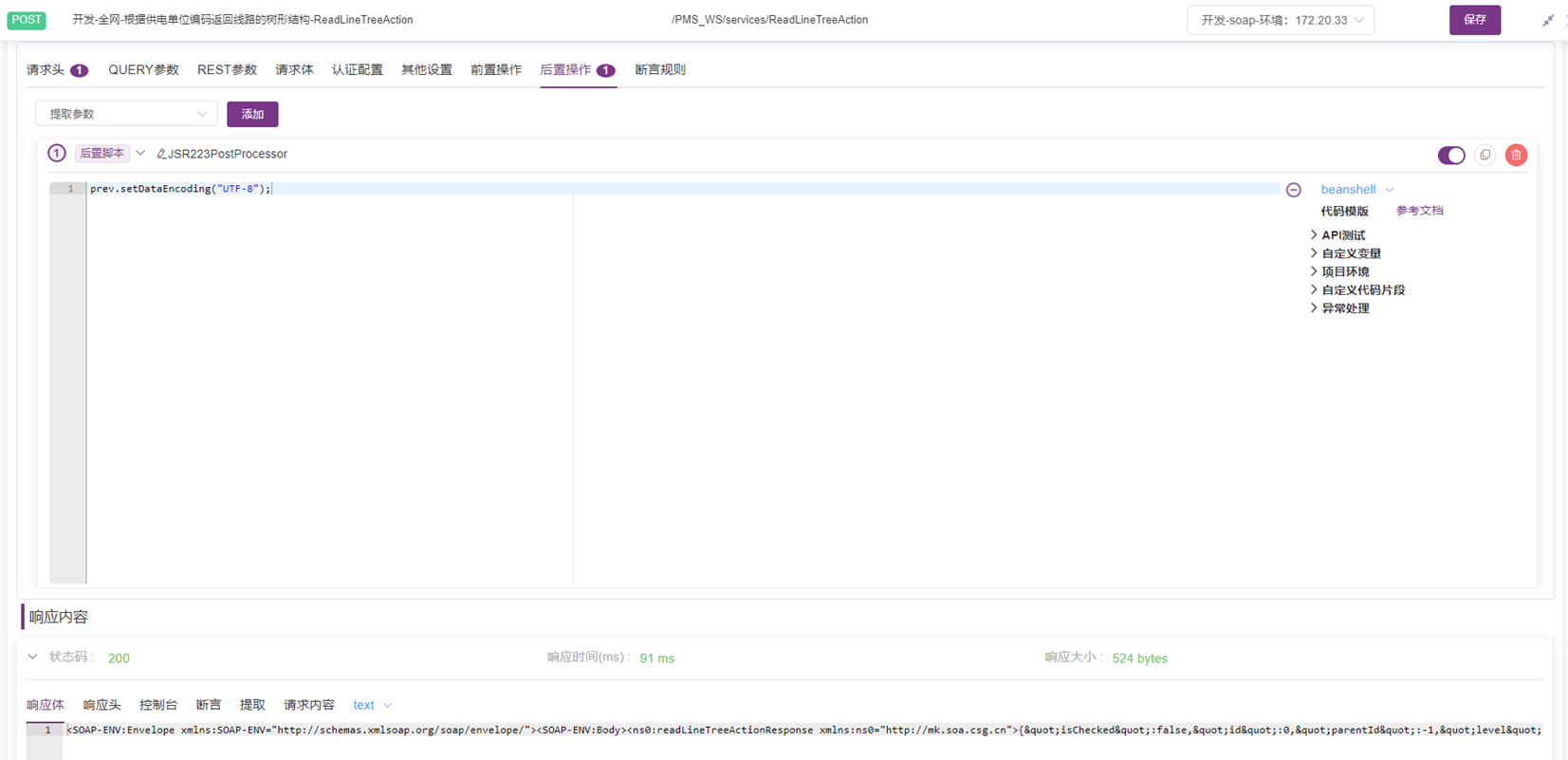
Task: Click the response size 524 bytes
Action: coord(1139,658)
